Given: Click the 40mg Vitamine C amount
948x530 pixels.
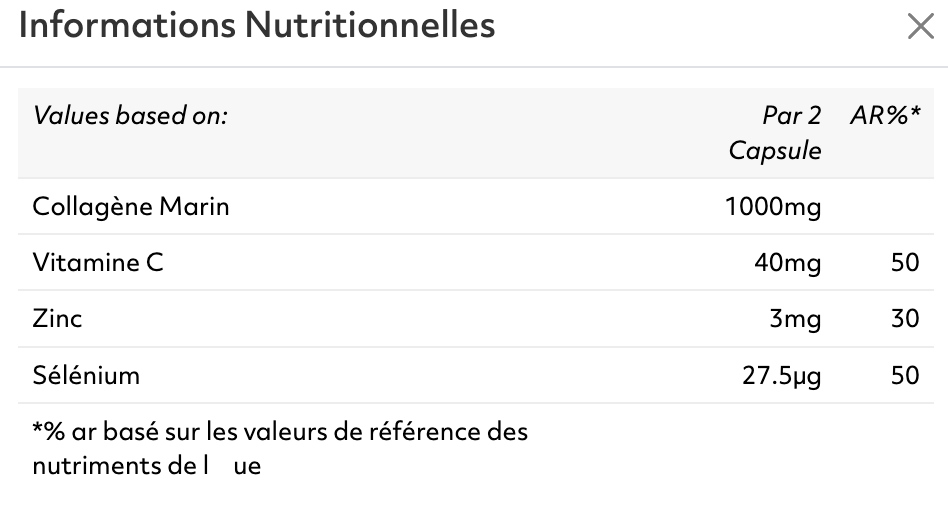Looking at the screenshot, I should (x=788, y=264).
